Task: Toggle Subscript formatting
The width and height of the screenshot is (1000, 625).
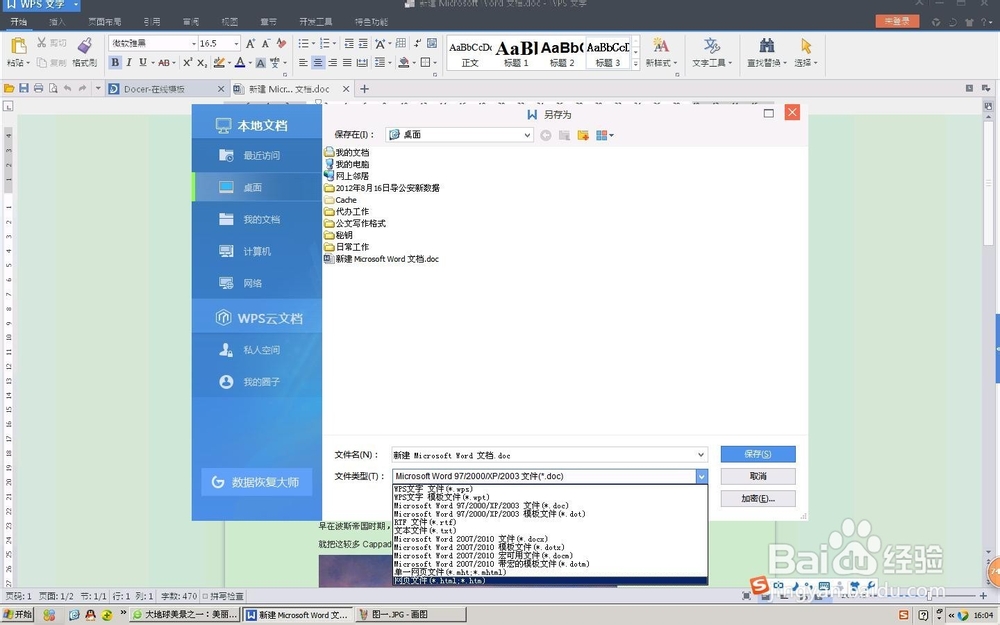Action: [202, 62]
